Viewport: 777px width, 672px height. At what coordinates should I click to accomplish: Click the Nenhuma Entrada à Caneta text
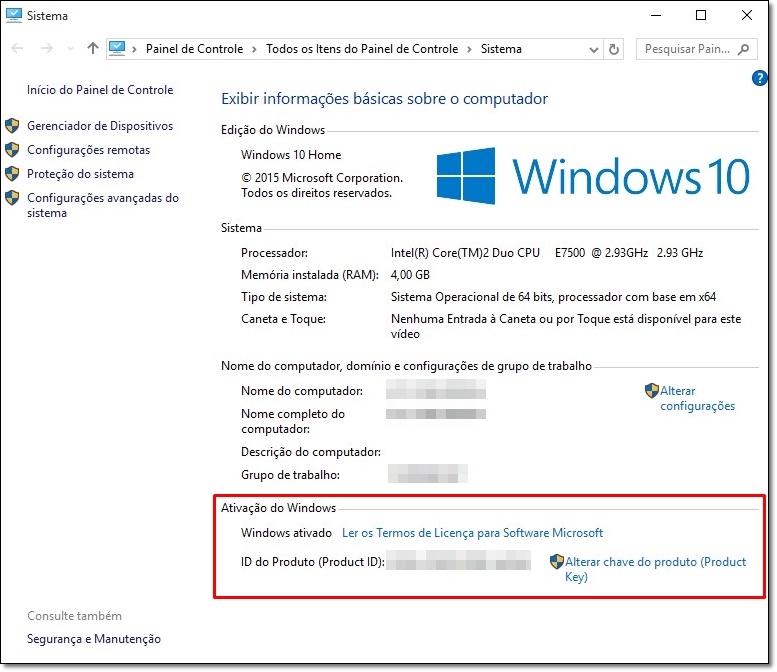pos(566,326)
